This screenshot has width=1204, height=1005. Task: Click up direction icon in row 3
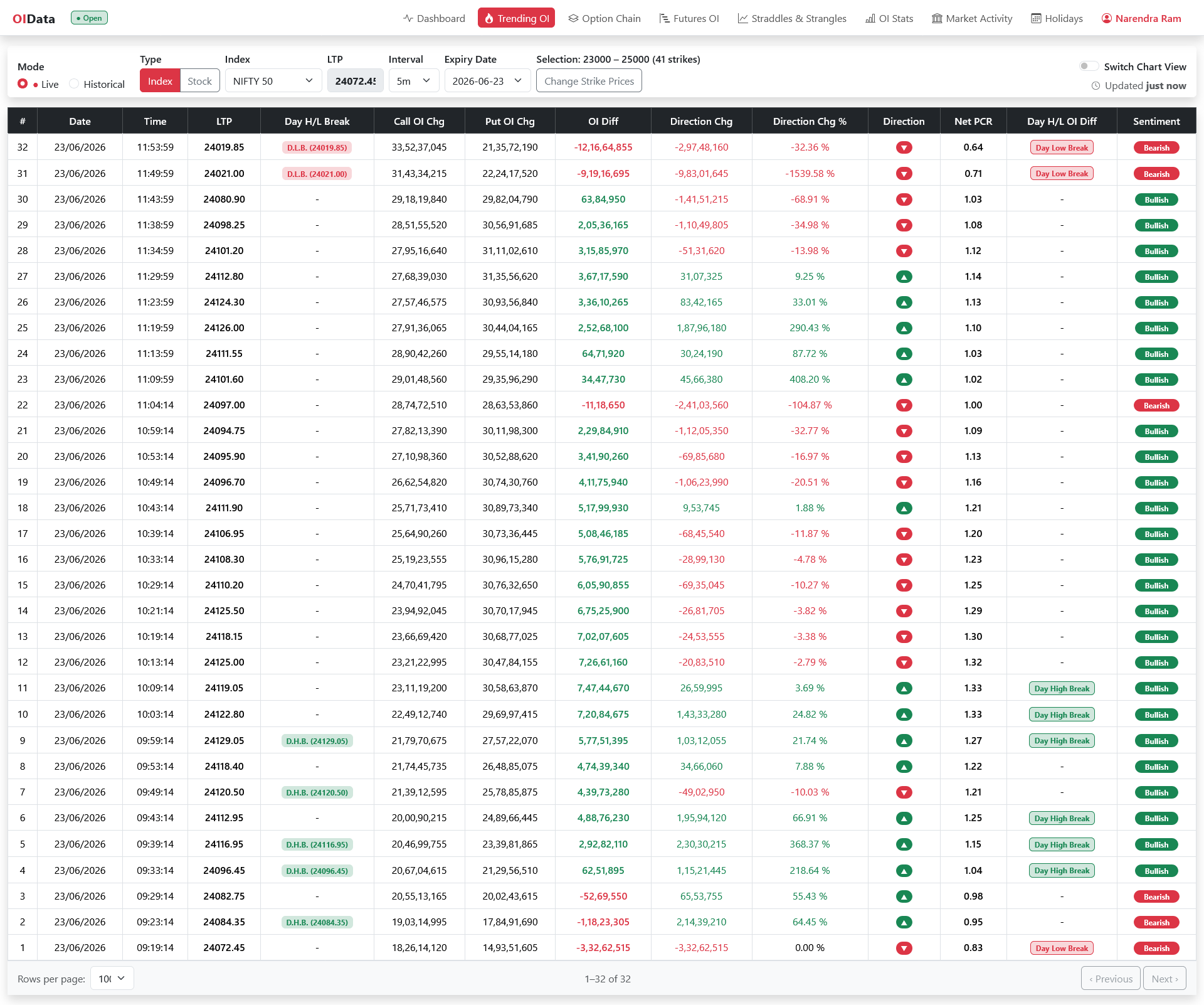coord(904,896)
